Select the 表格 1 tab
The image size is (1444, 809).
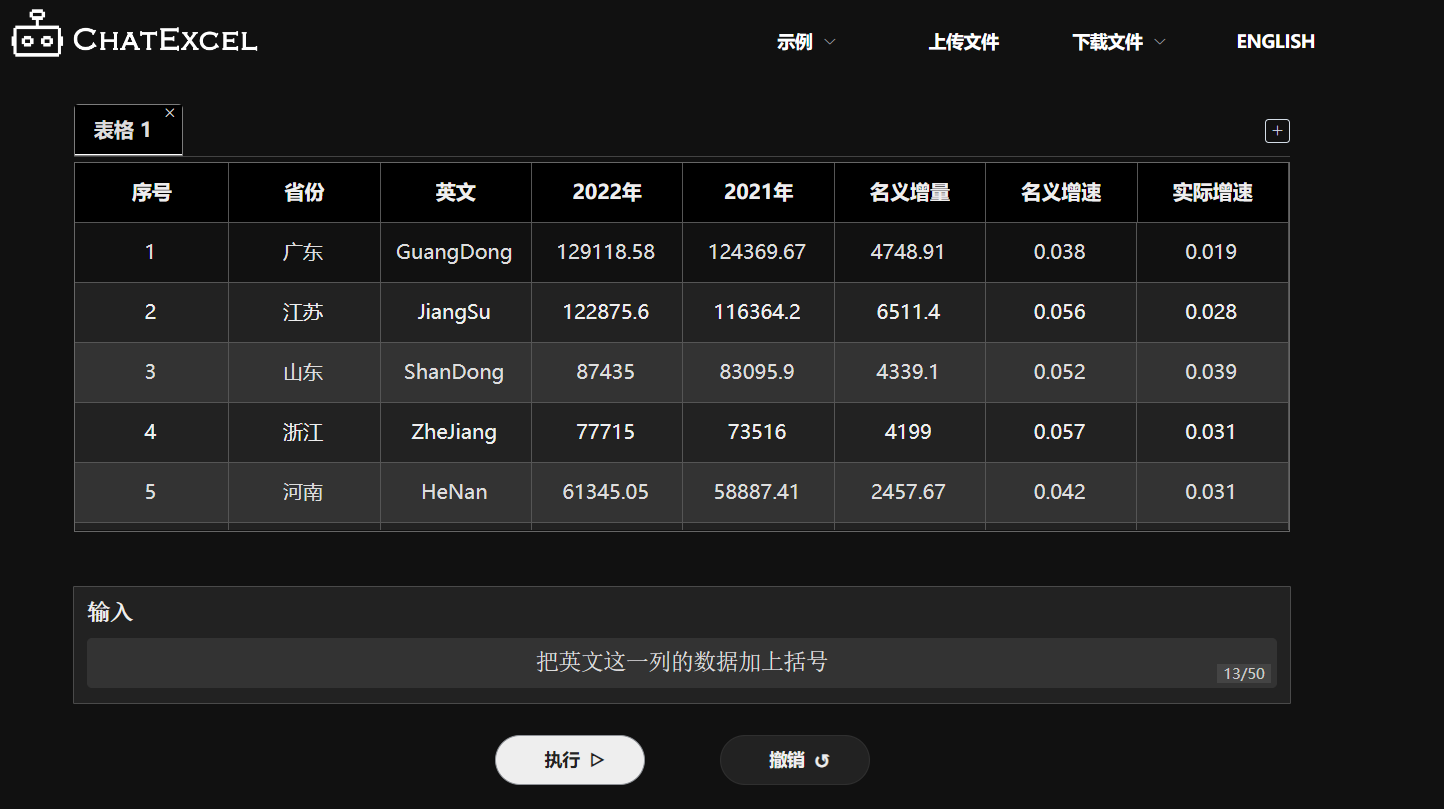(123, 131)
